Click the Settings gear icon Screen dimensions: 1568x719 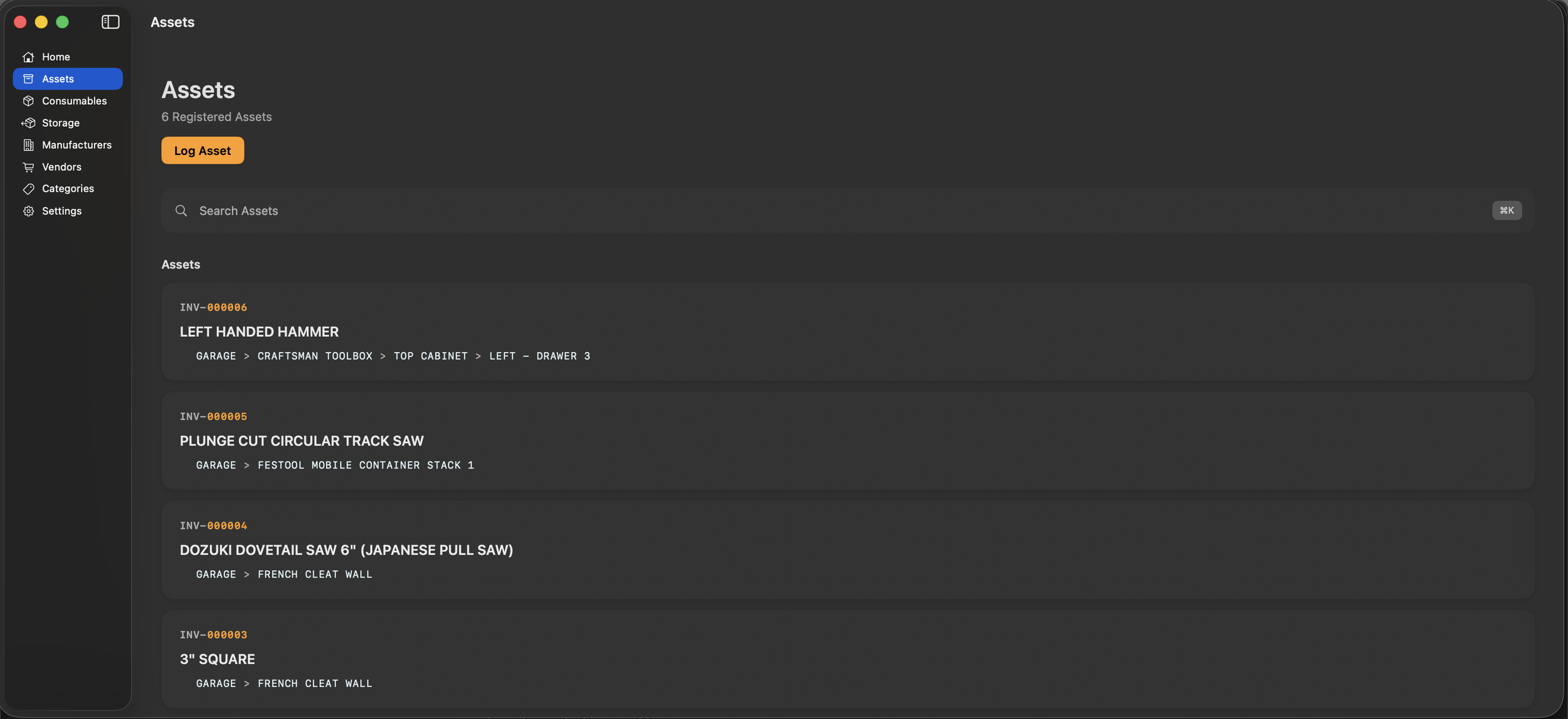[28, 211]
